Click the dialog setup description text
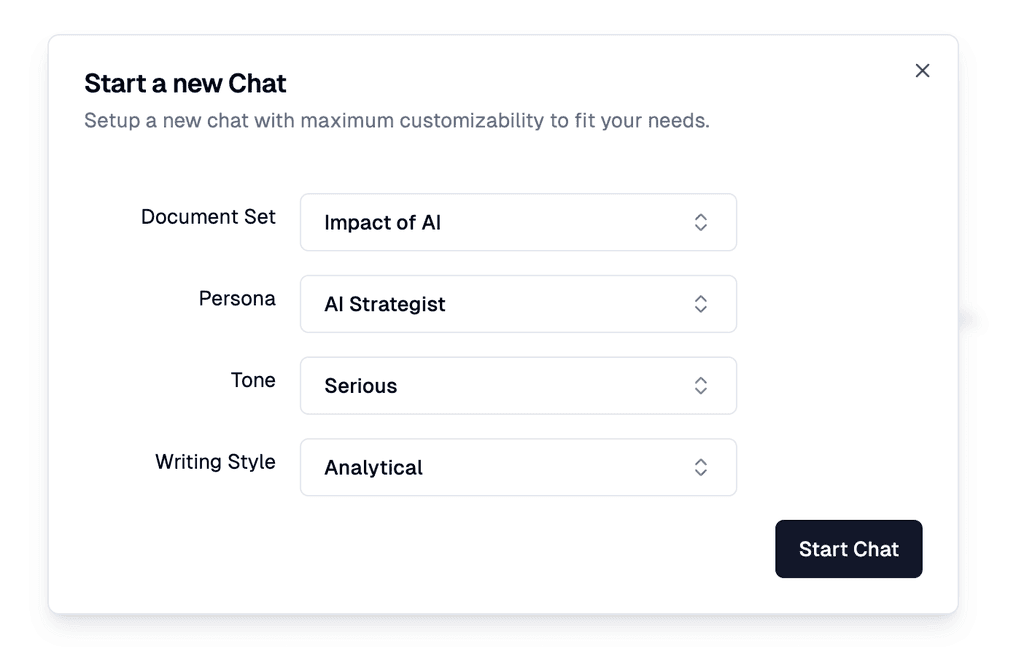Viewport: 1024px width, 656px height. coord(396,120)
